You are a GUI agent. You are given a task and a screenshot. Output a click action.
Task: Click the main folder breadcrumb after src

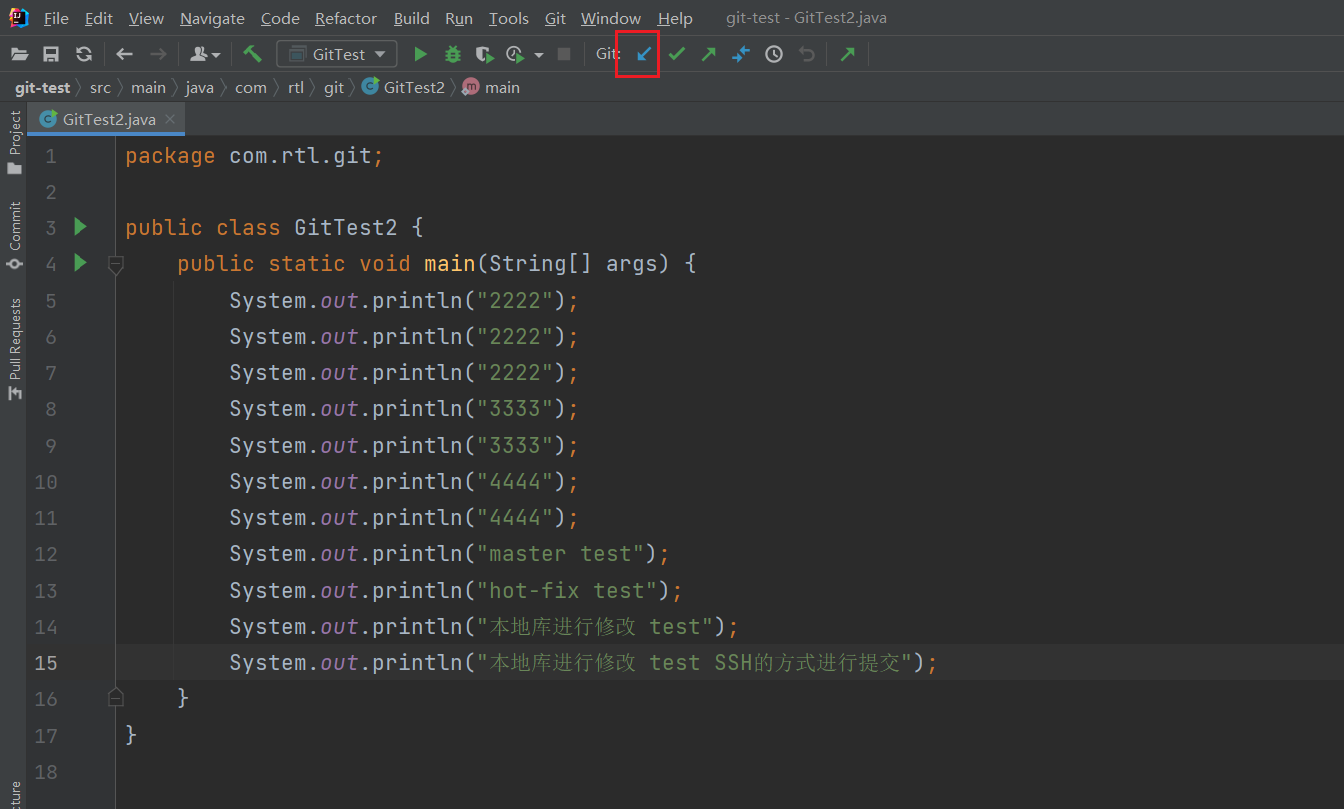148,88
